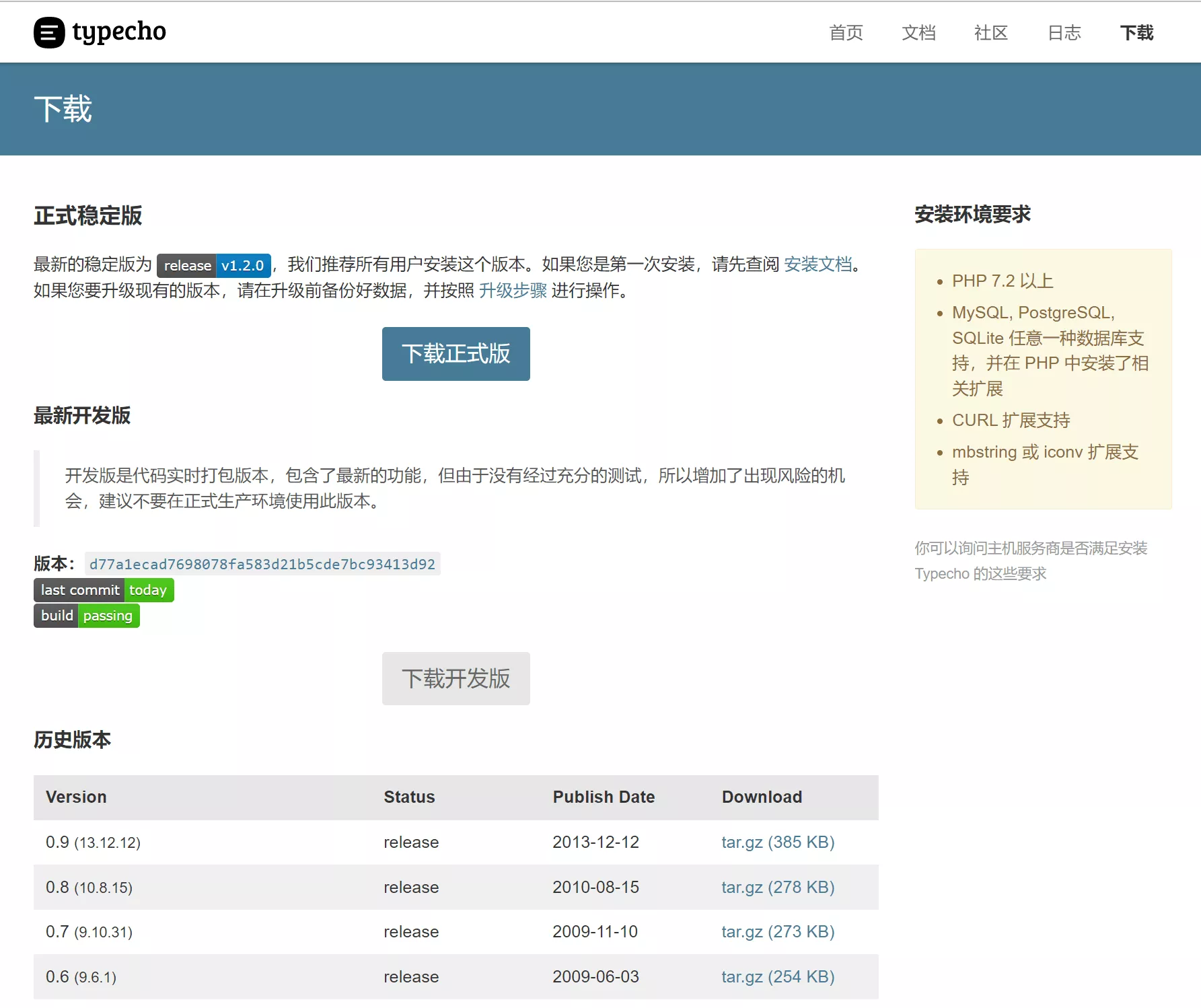Download the 0.9 tar.gz (385 KB)

[x=778, y=842]
